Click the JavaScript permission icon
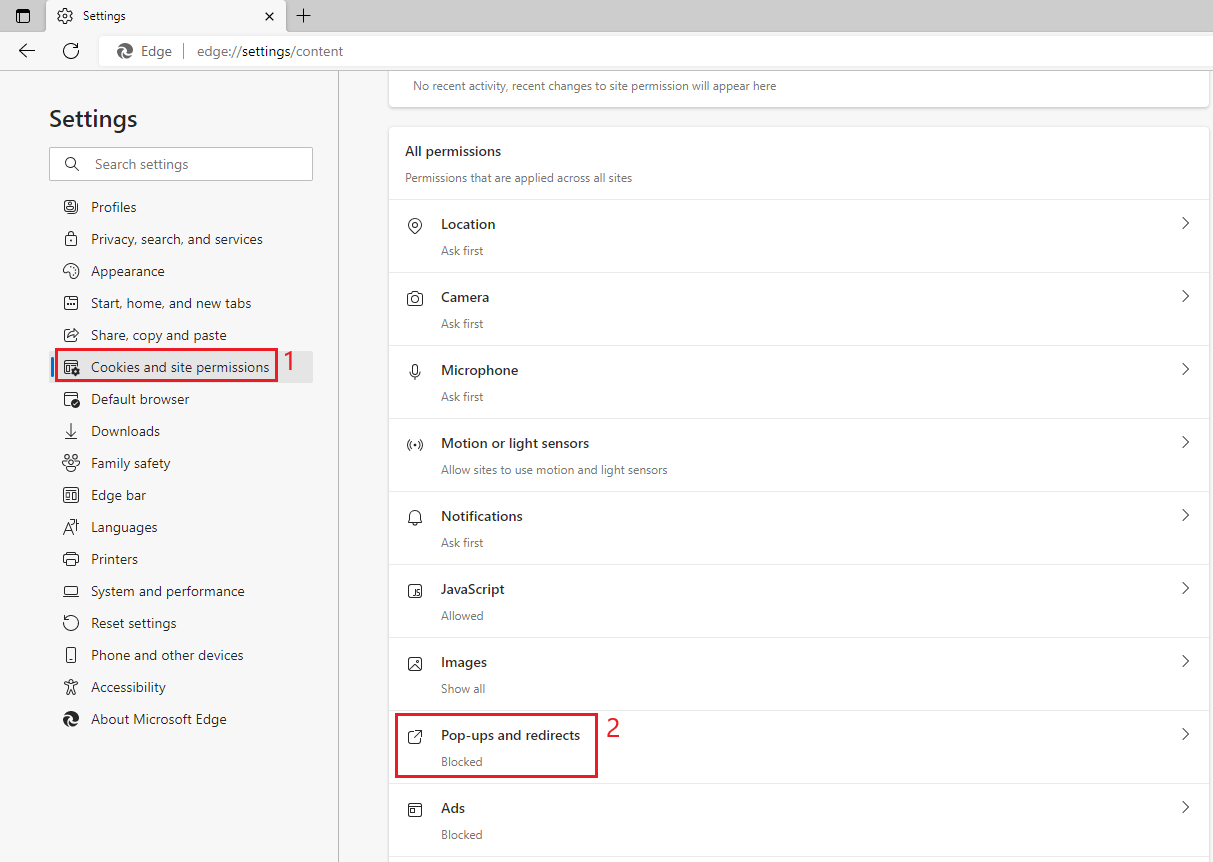 415,591
